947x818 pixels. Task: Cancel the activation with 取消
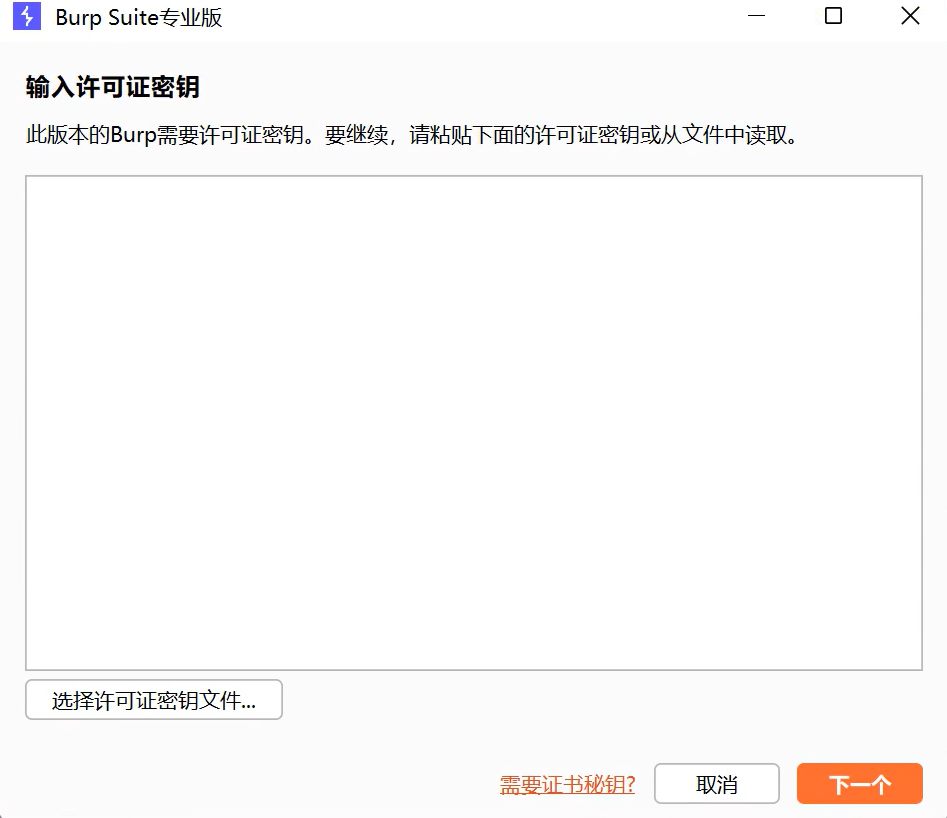point(716,783)
